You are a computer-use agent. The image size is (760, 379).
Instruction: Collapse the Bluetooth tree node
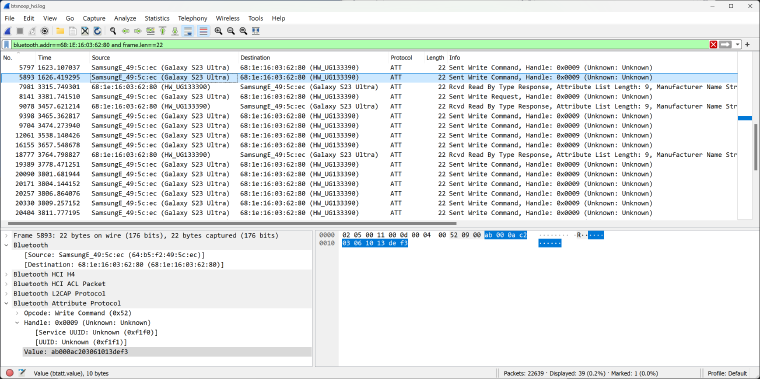click(6, 245)
